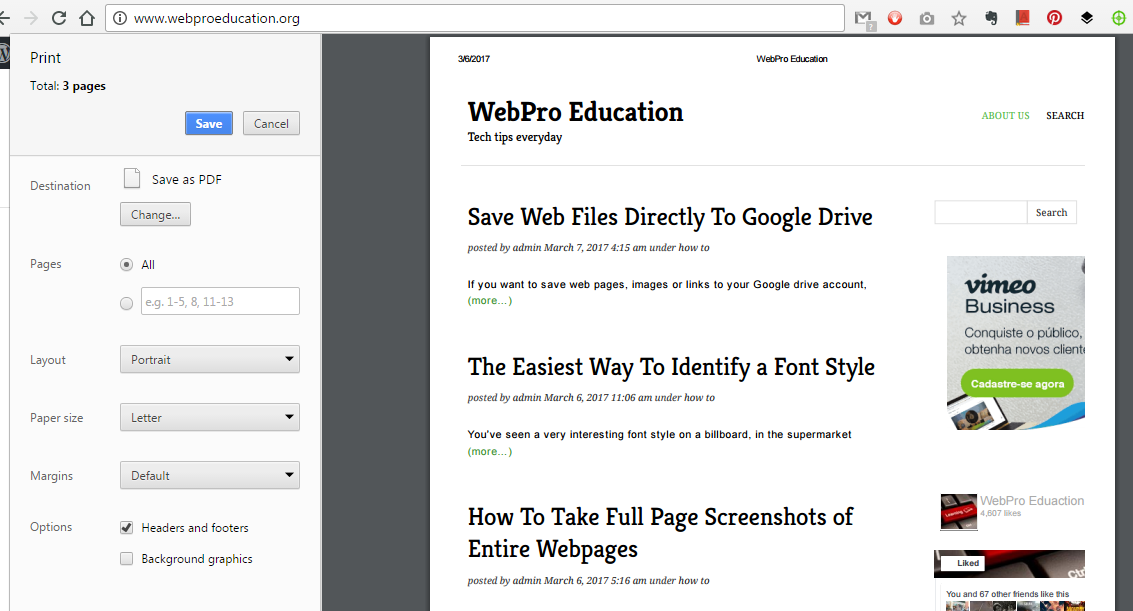This screenshot has width=1133, height=611.
Task: Click the 'Total: 3 pages' text
Action: click(68, 86)
